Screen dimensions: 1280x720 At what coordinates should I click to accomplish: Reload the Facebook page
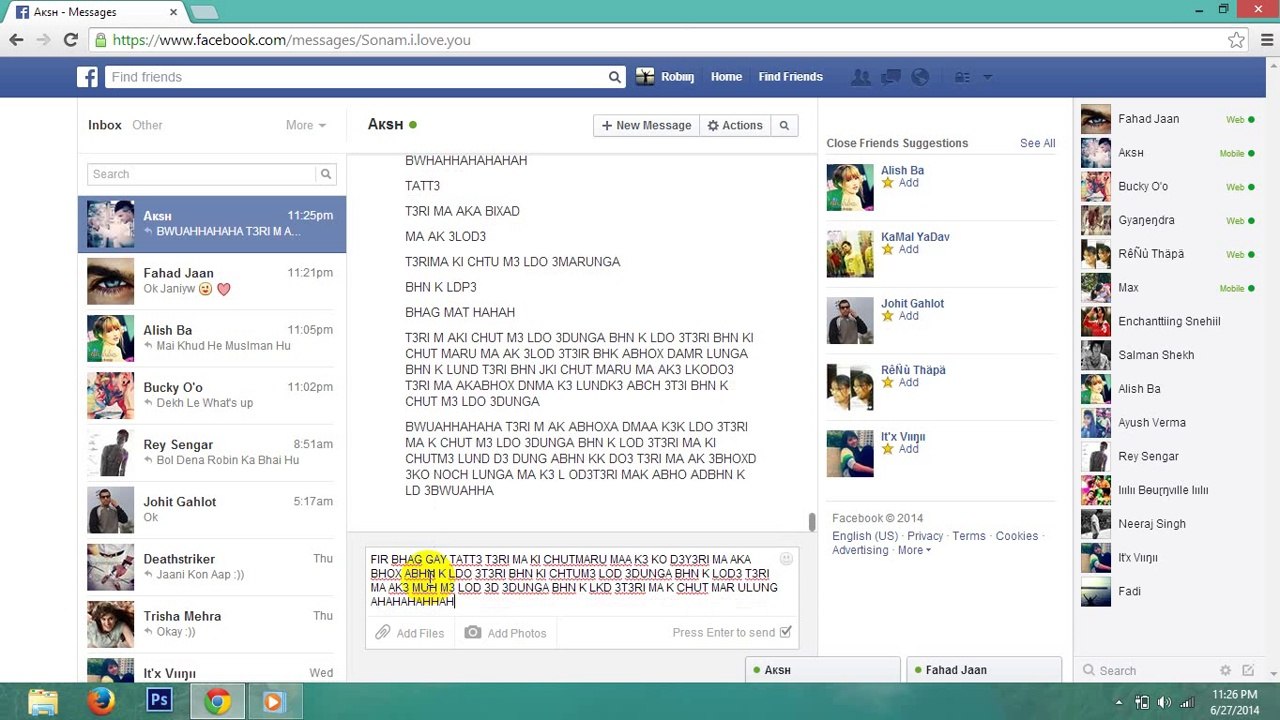[70, 40]
